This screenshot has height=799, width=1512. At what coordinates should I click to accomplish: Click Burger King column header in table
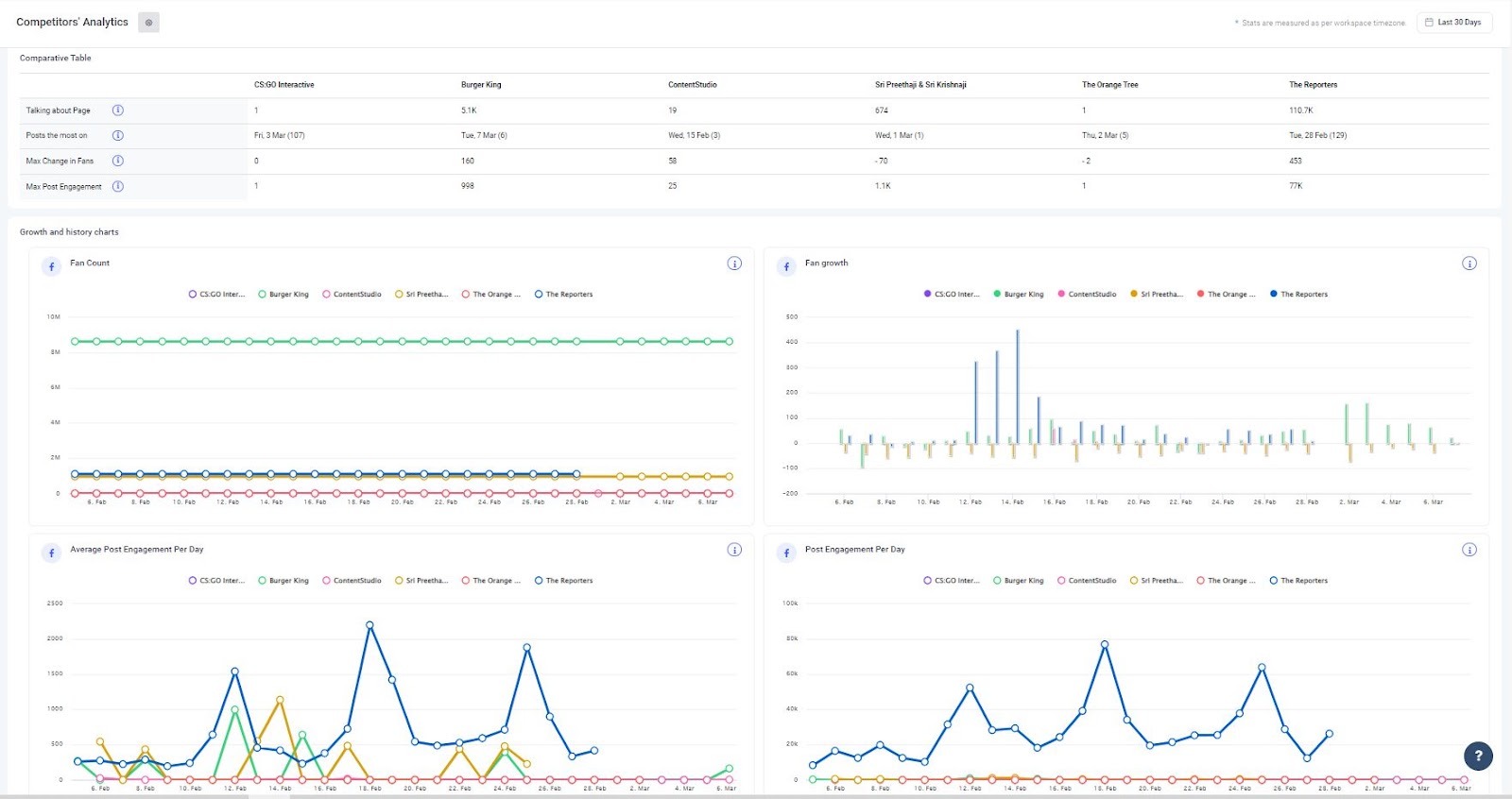481,85
